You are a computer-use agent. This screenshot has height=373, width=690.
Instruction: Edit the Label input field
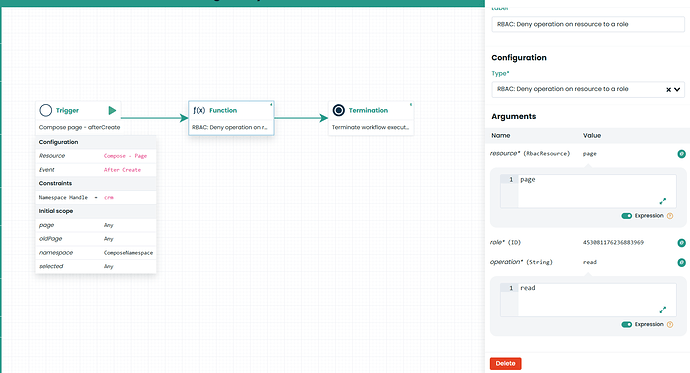[587, 24]
